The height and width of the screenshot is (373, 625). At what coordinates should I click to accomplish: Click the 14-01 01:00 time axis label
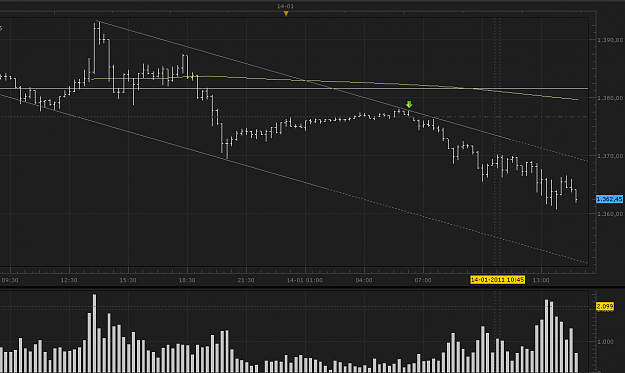coord(305,280)
